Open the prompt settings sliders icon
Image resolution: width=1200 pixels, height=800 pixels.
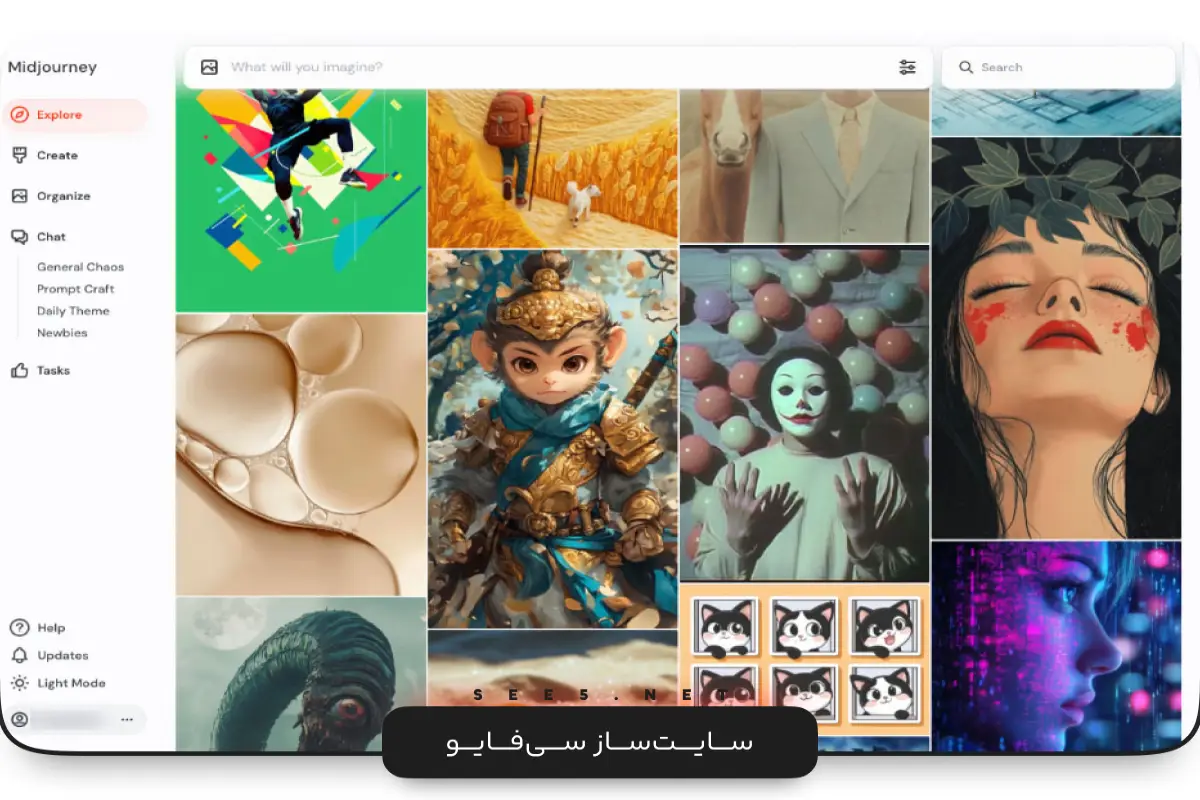click(x=907, y=67)
